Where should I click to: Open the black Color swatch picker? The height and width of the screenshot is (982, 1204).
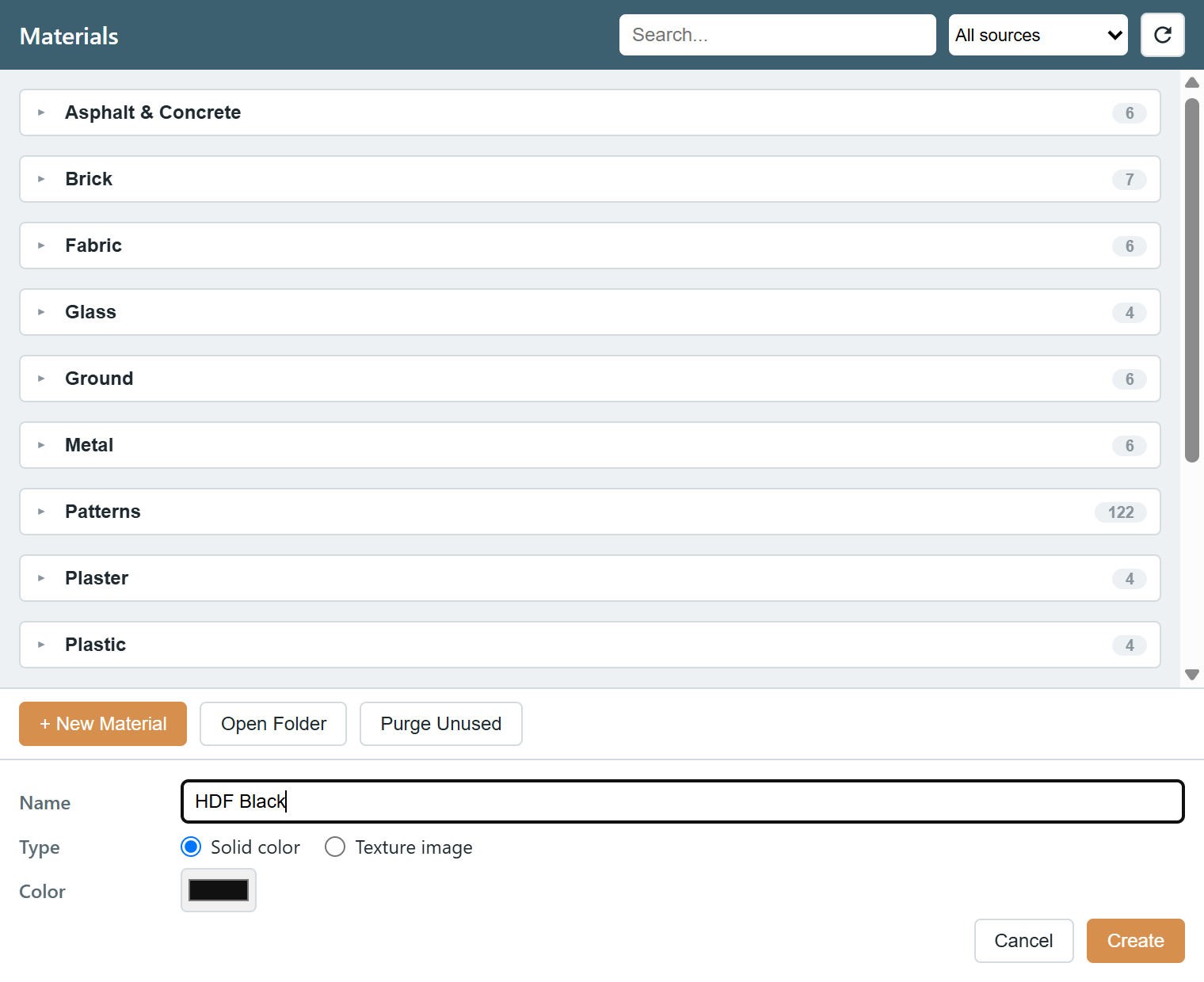coord(219,890)
